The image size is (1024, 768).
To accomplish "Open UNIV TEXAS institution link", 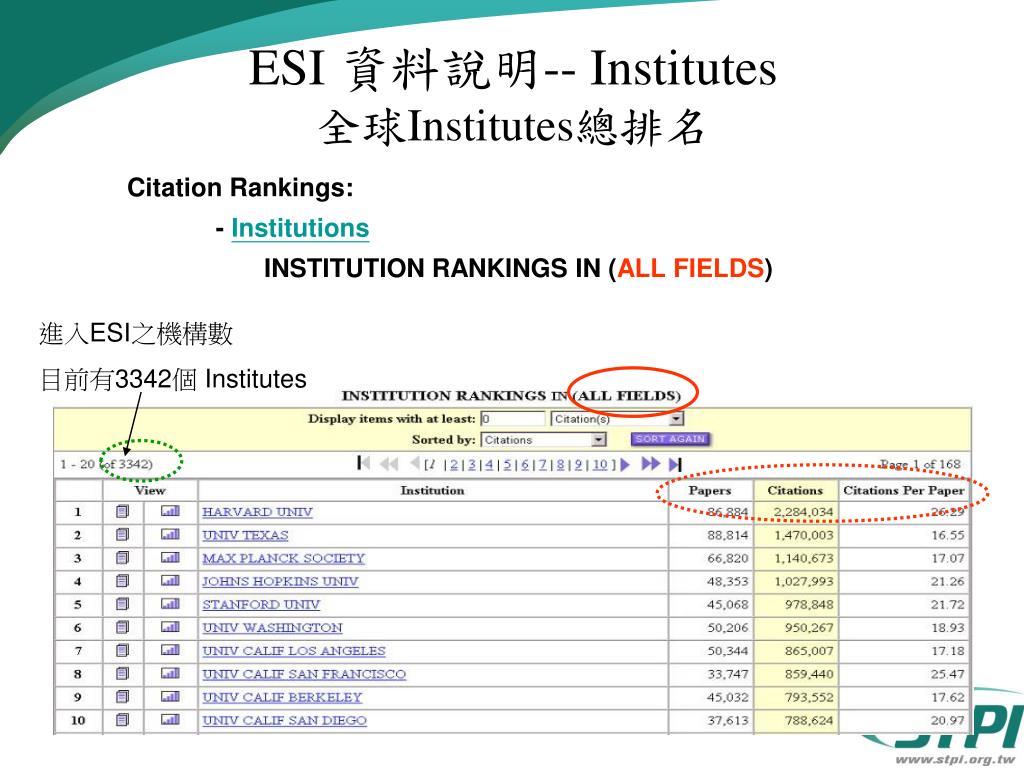I will point(245,536).
